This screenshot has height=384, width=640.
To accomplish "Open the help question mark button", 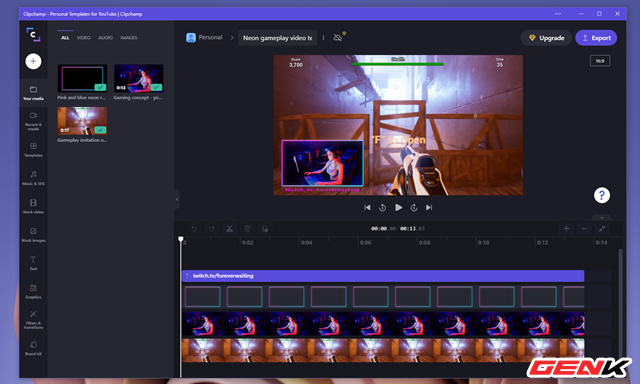I will click(602, 195).
